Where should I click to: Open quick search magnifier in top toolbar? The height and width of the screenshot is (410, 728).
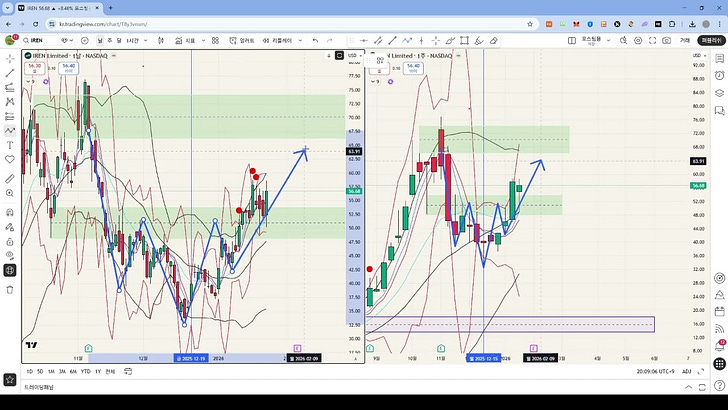tap(624, 40)
